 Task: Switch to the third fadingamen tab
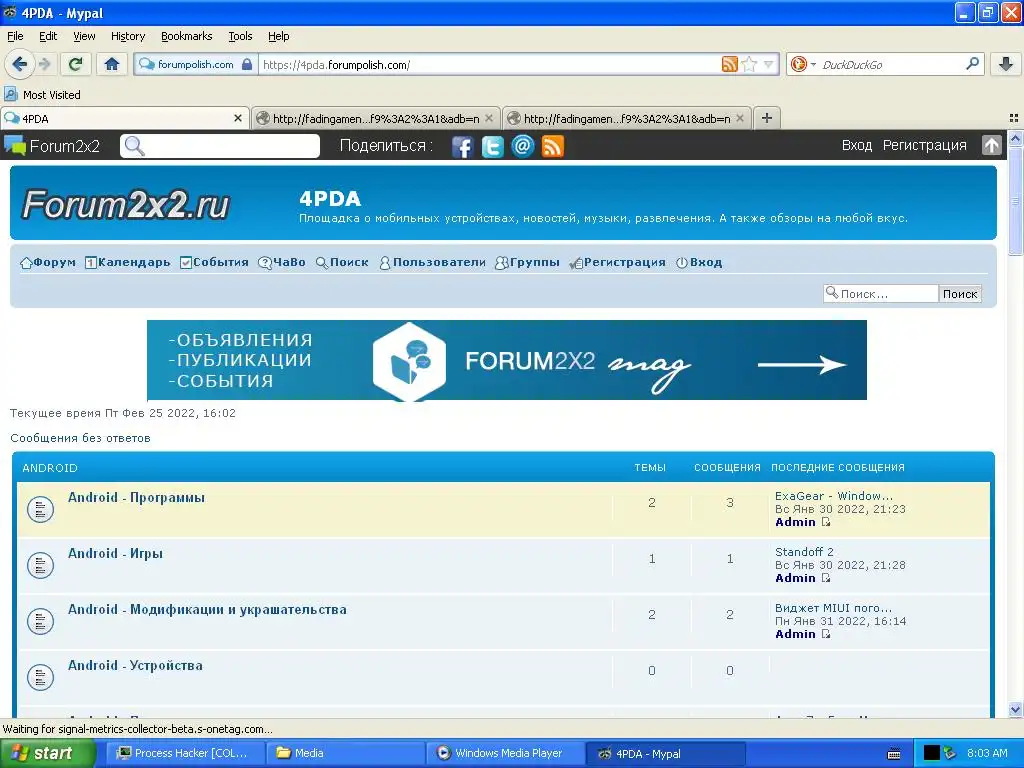pyautogui.click(x=626, y=118)
